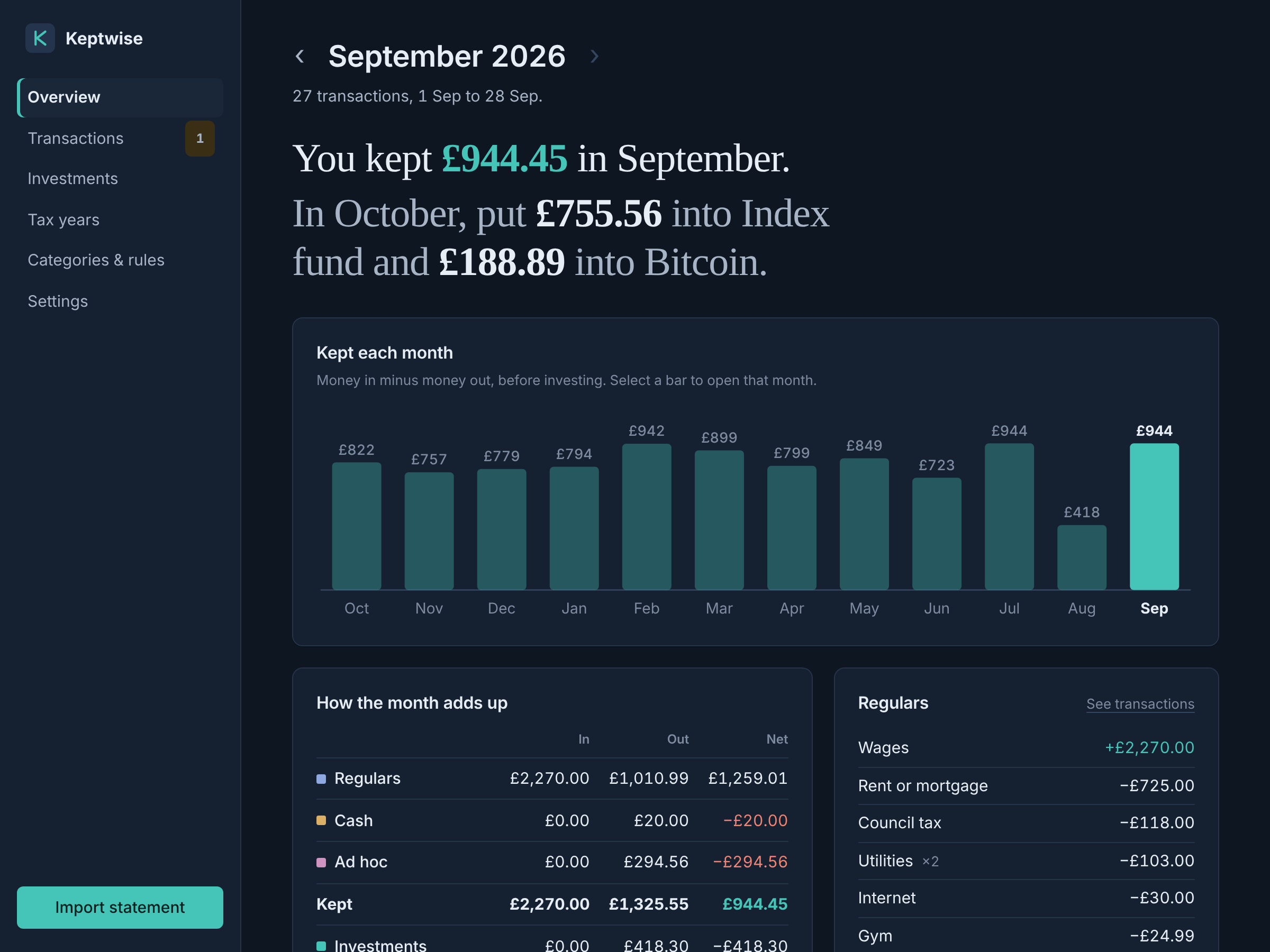Select the Dec bar in the chart

[501, 529]
